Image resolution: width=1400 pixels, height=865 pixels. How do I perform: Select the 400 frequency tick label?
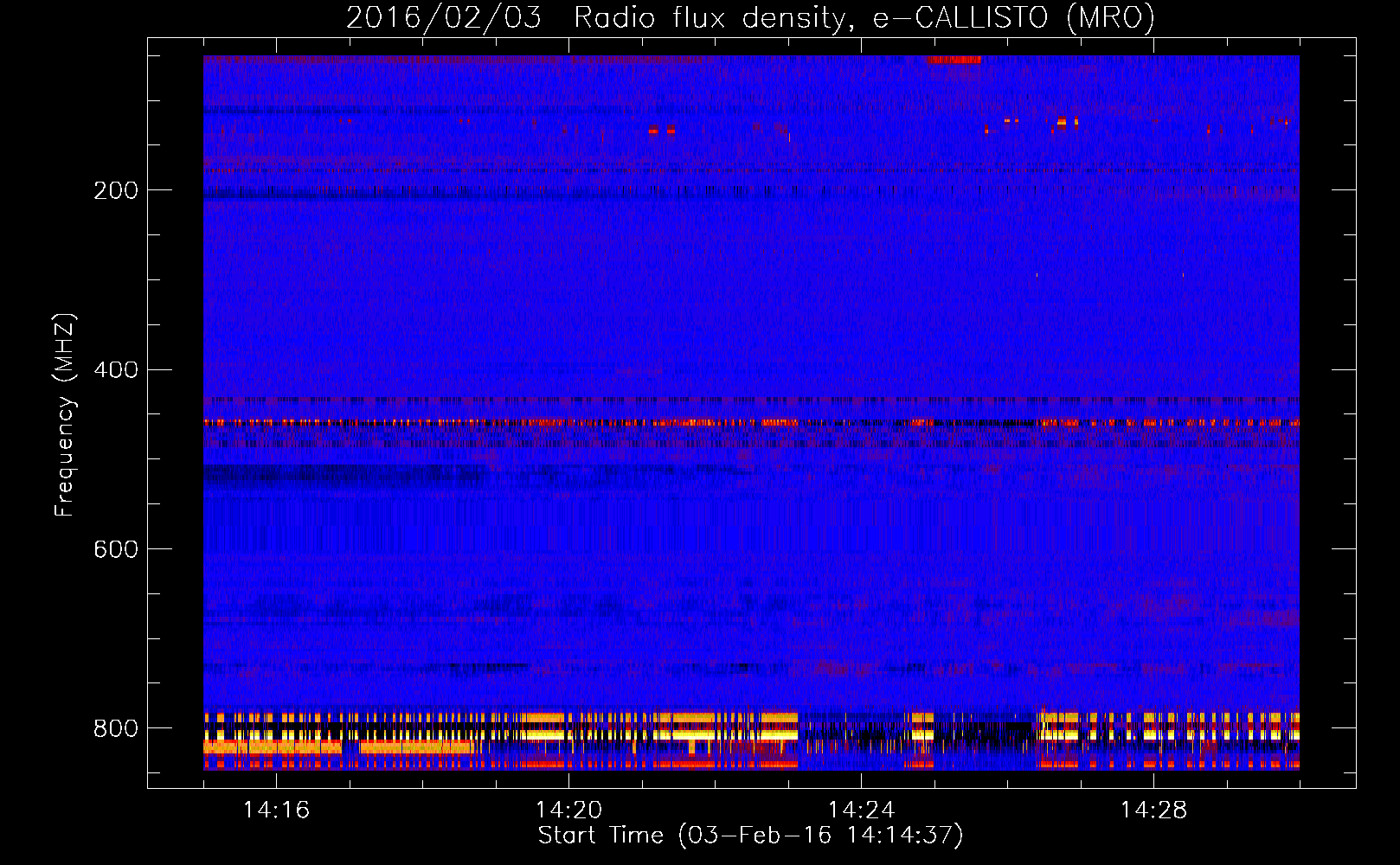[116, 370]
